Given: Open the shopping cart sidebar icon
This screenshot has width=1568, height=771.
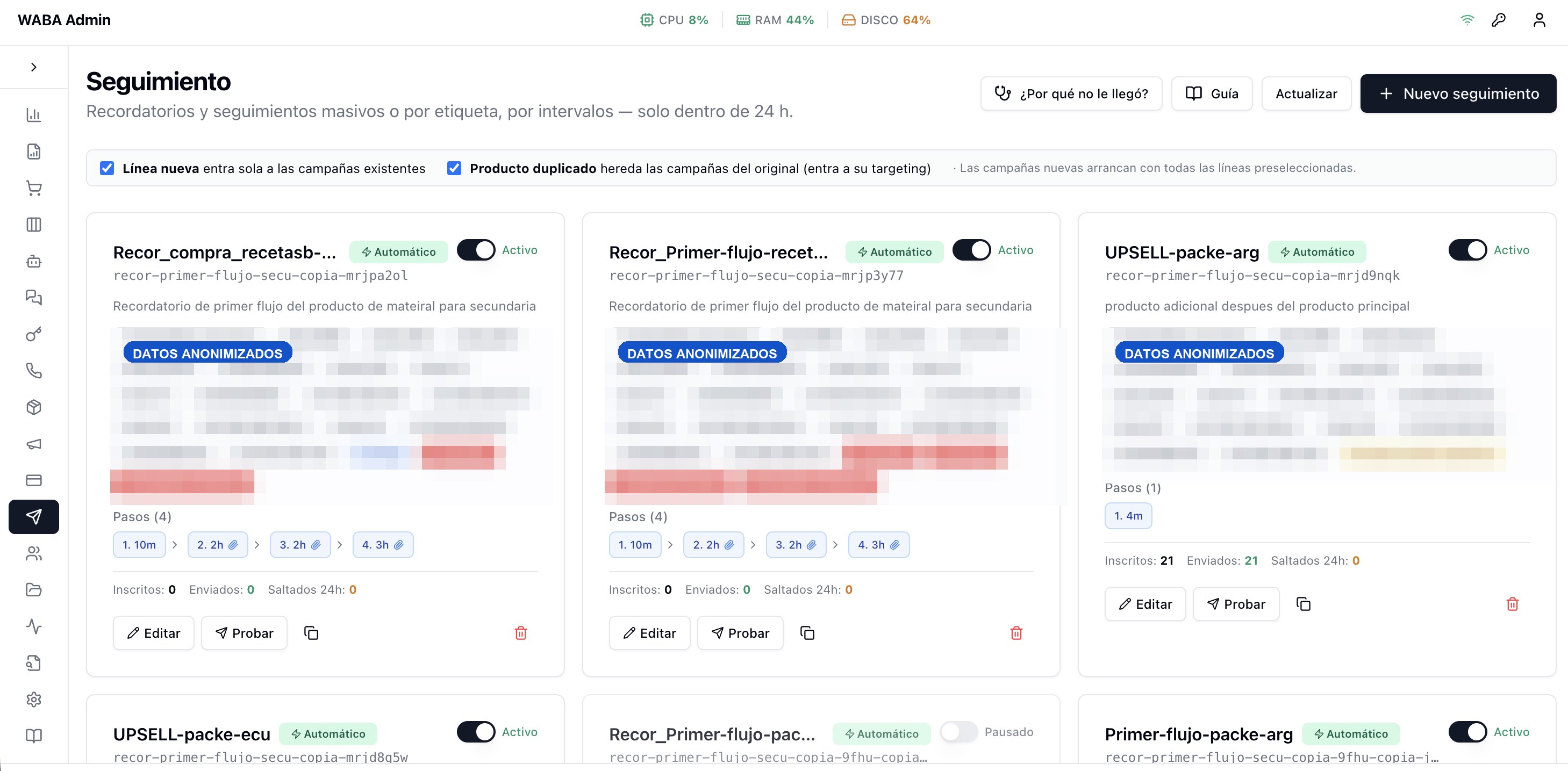Looking at the screenshot, I should pyautogui.click(x=33, y=188).
